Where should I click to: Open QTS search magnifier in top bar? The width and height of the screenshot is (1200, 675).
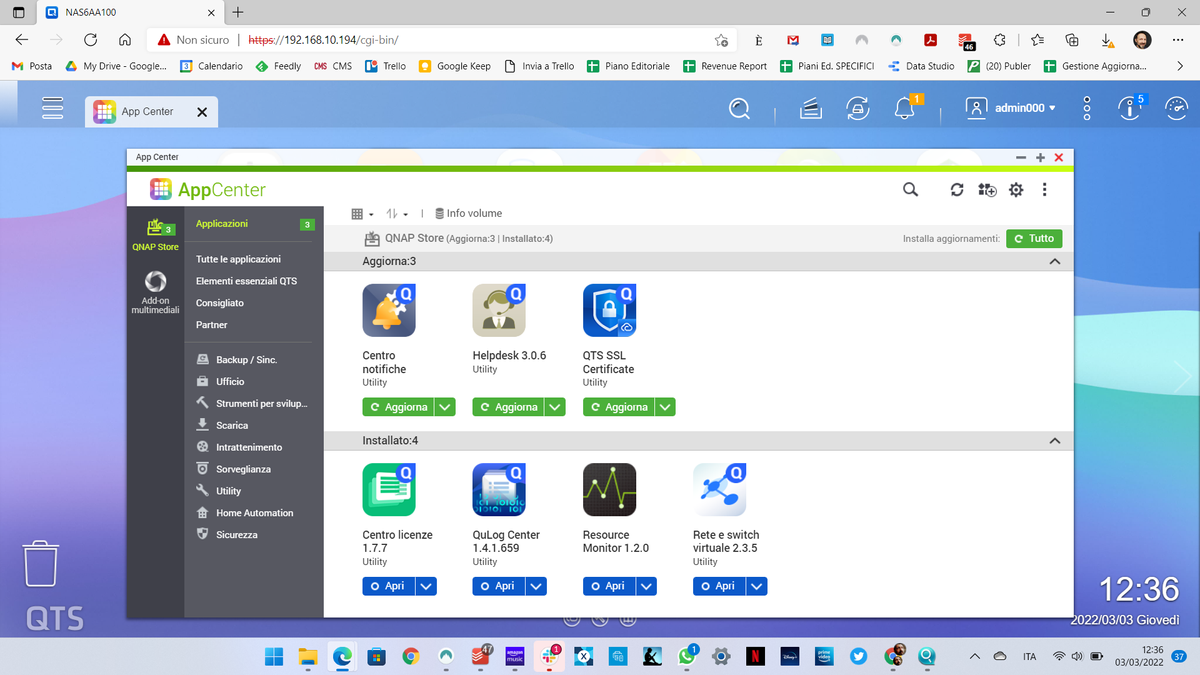click(739, 108)
